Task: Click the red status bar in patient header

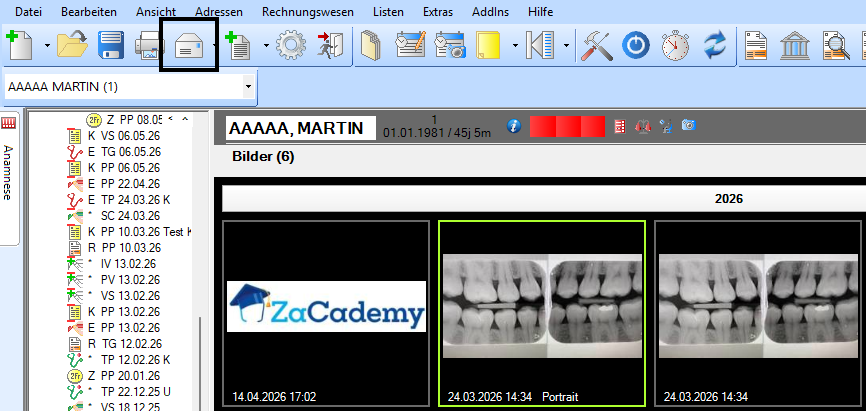Action: (x=567, y=127)
